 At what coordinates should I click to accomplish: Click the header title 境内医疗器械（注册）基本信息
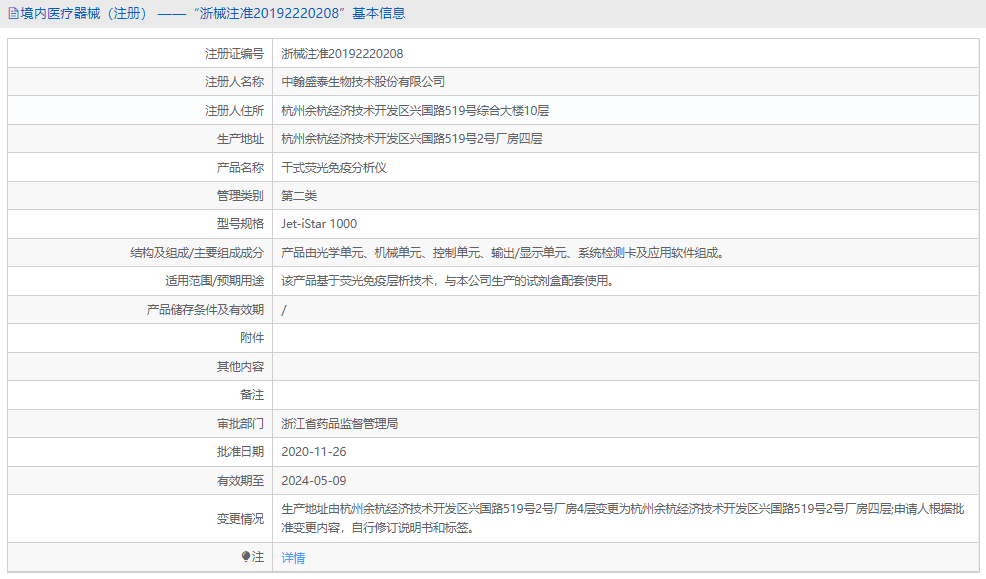coord(213,13)
